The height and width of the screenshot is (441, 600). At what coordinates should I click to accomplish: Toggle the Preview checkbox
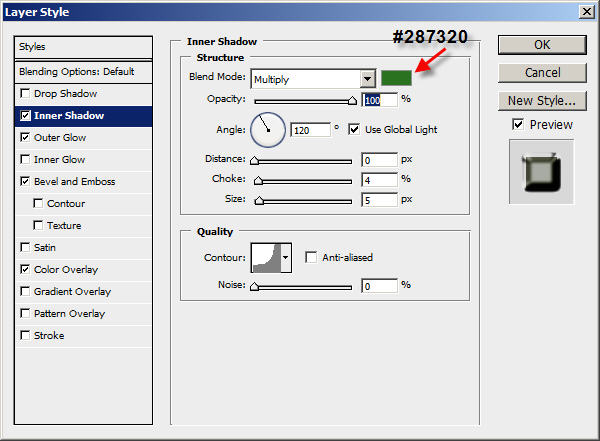(518, 124)
